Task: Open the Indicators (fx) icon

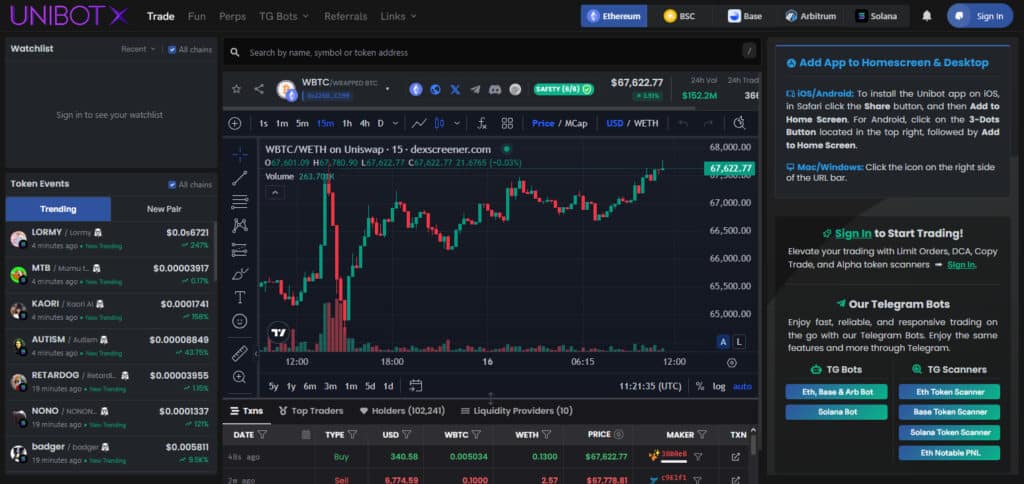Action: pos(482,123)
